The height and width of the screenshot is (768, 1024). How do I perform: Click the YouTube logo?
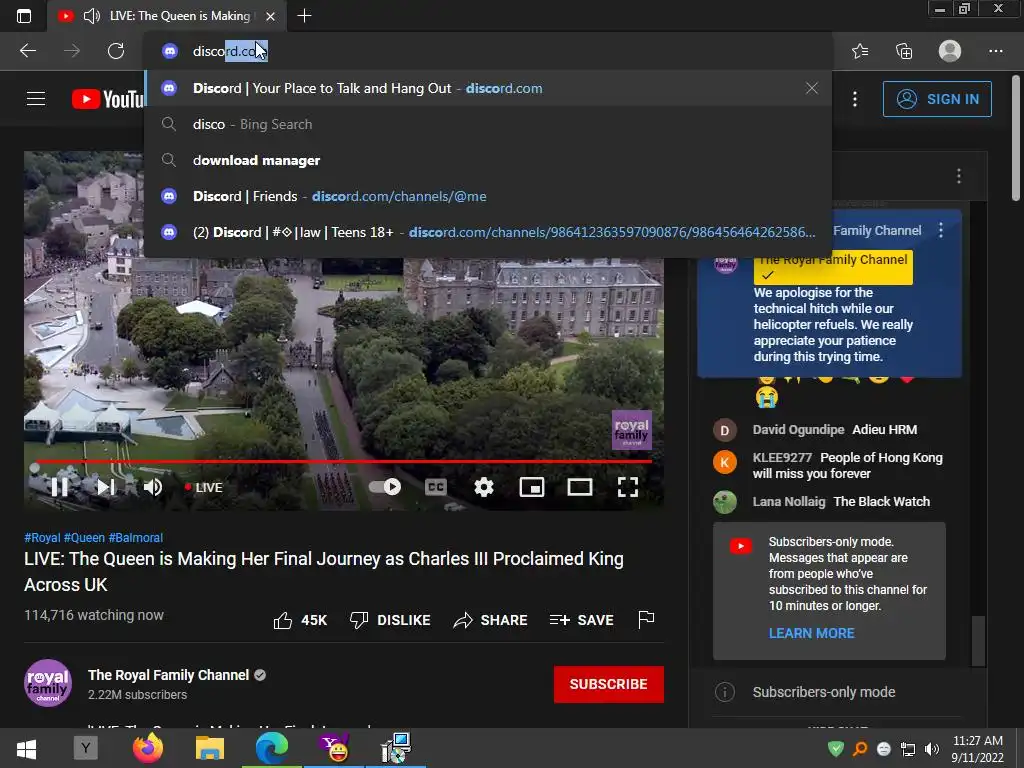click(x=108, y=99)
